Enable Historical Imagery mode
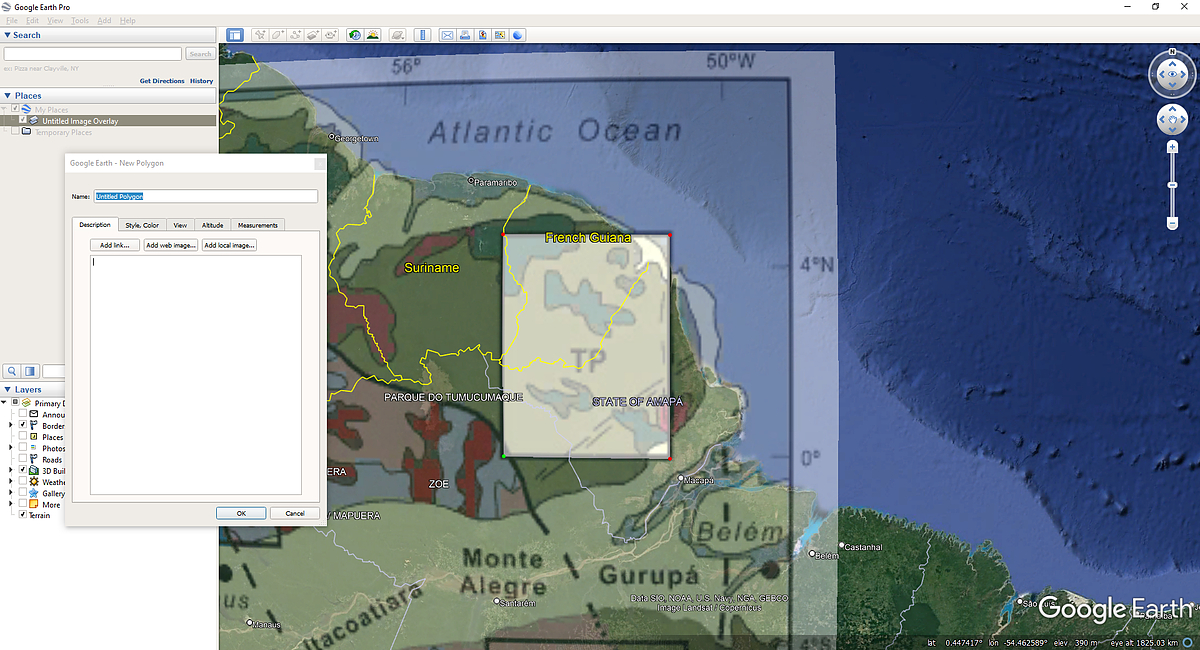This screenshot has height=650, width=1200. click(x=353, y=34)
